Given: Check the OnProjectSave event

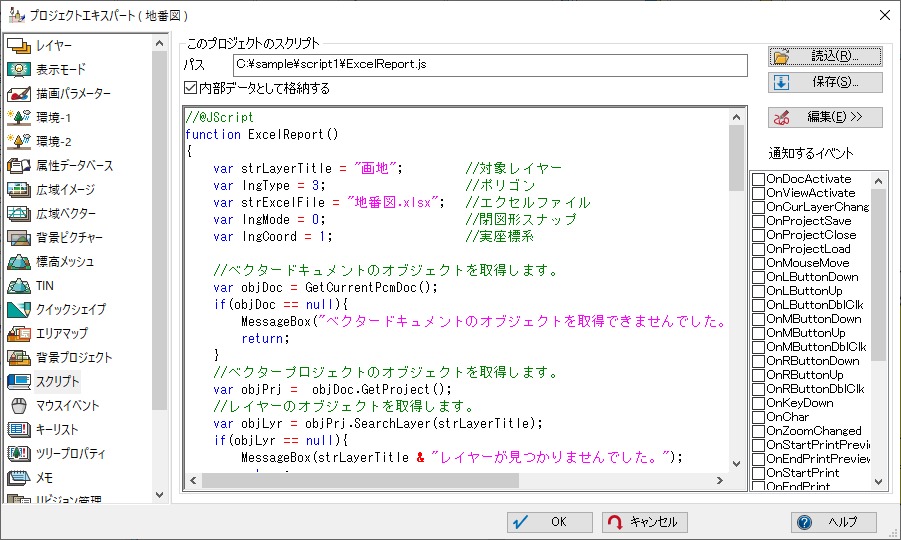Looking at the screenshot, I should tap(758, 221).
